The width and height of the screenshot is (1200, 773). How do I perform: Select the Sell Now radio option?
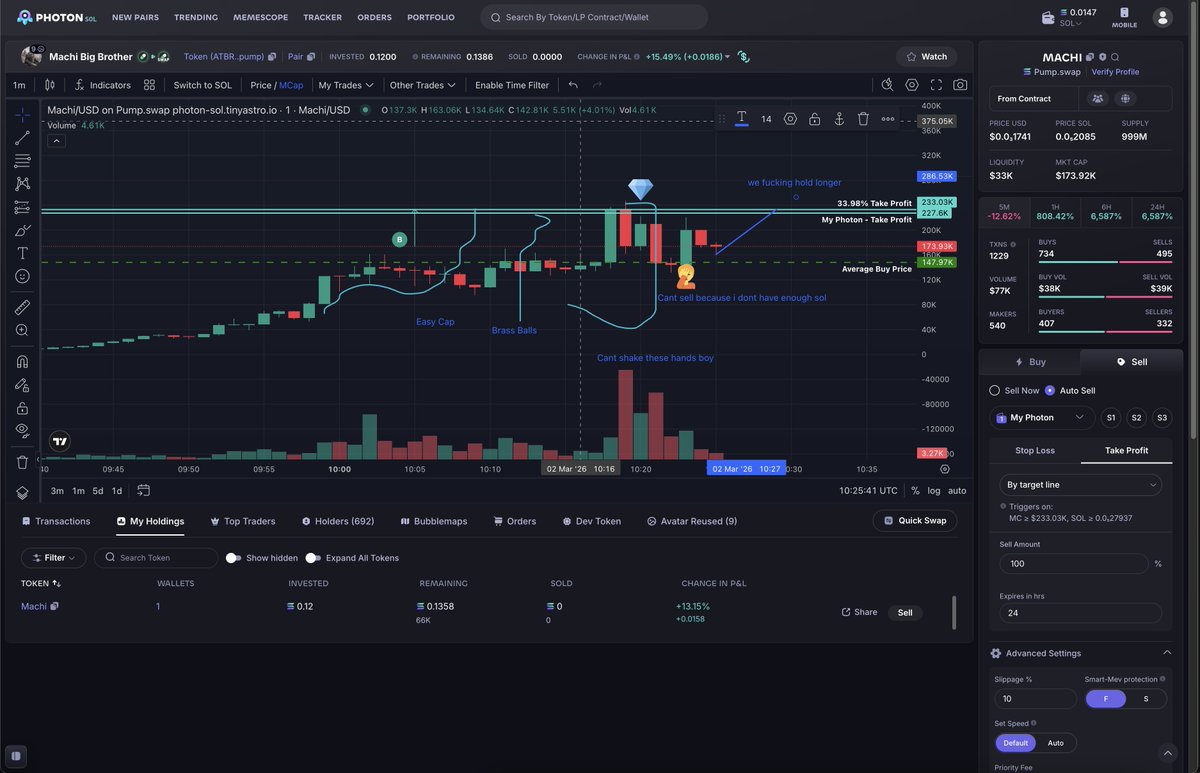[x=994, y=390]
